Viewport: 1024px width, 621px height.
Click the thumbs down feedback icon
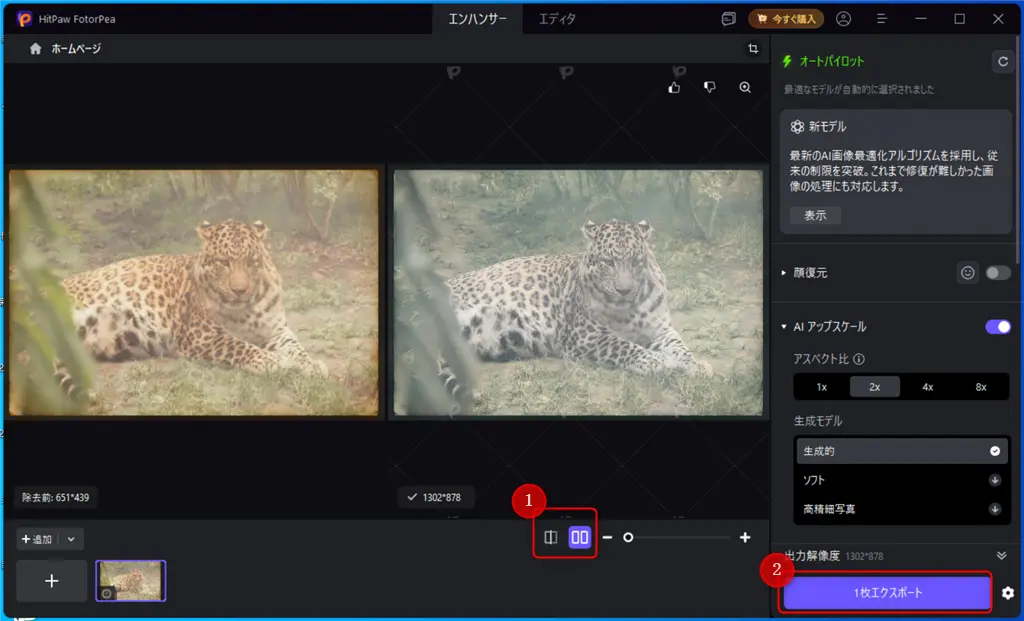[709, 87]
